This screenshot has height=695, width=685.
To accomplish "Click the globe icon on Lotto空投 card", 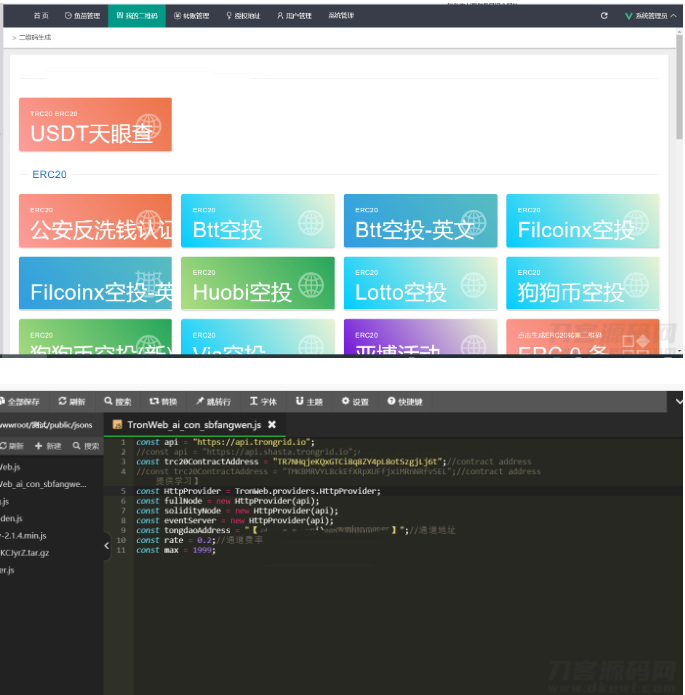I will (474, 285).
